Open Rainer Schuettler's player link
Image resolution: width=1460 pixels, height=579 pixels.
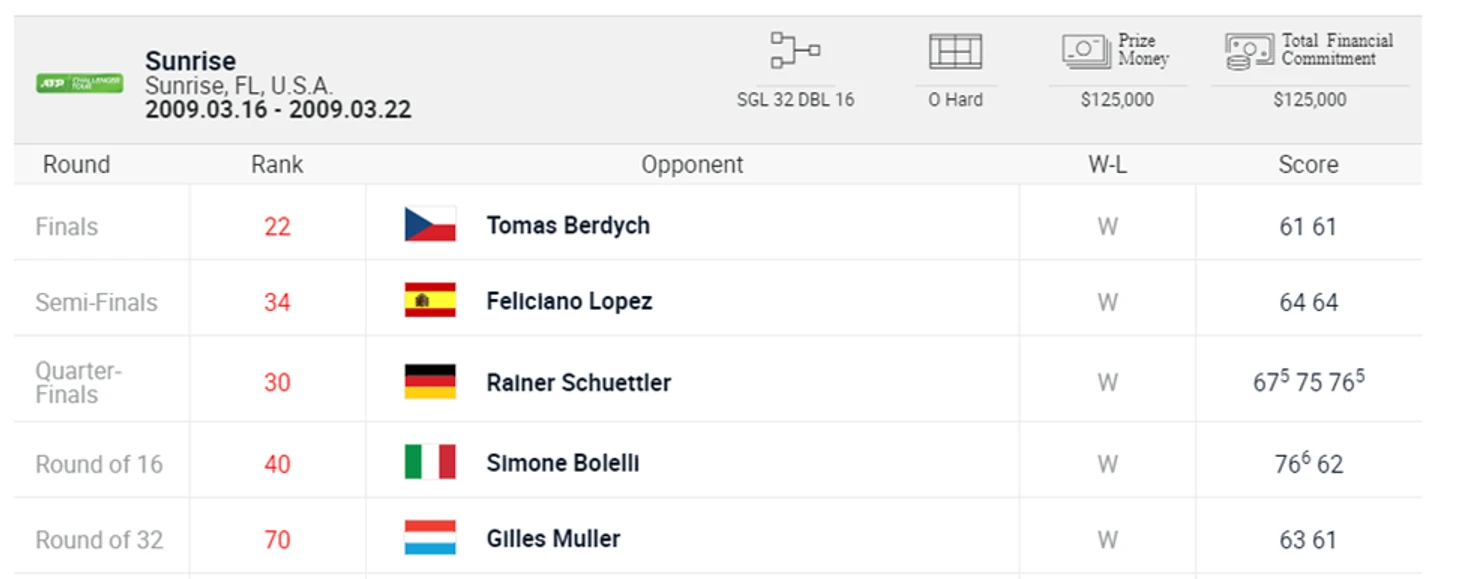tap(578, 383)
